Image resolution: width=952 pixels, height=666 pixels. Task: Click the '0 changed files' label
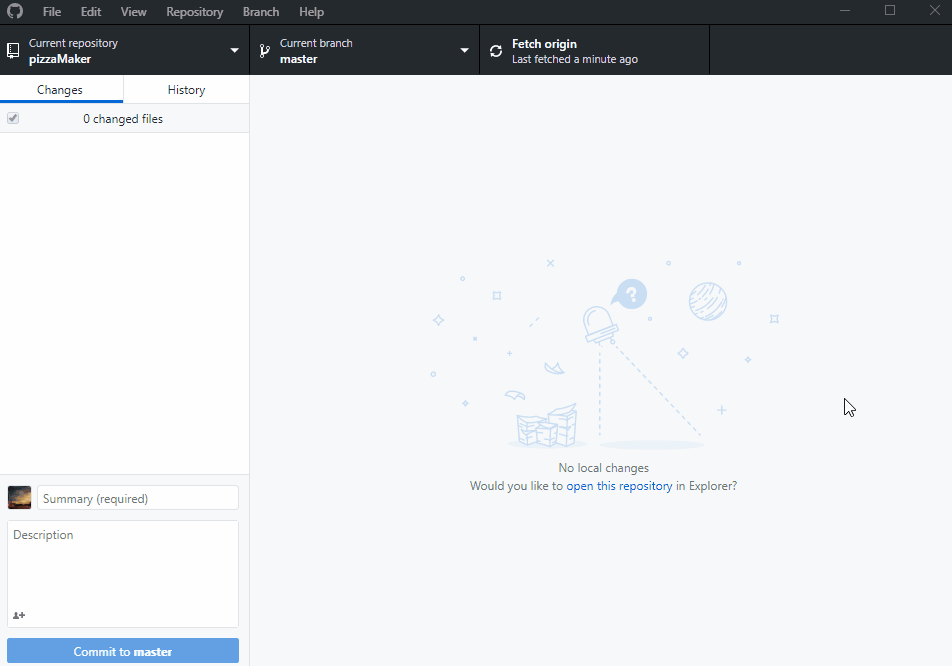123,118
